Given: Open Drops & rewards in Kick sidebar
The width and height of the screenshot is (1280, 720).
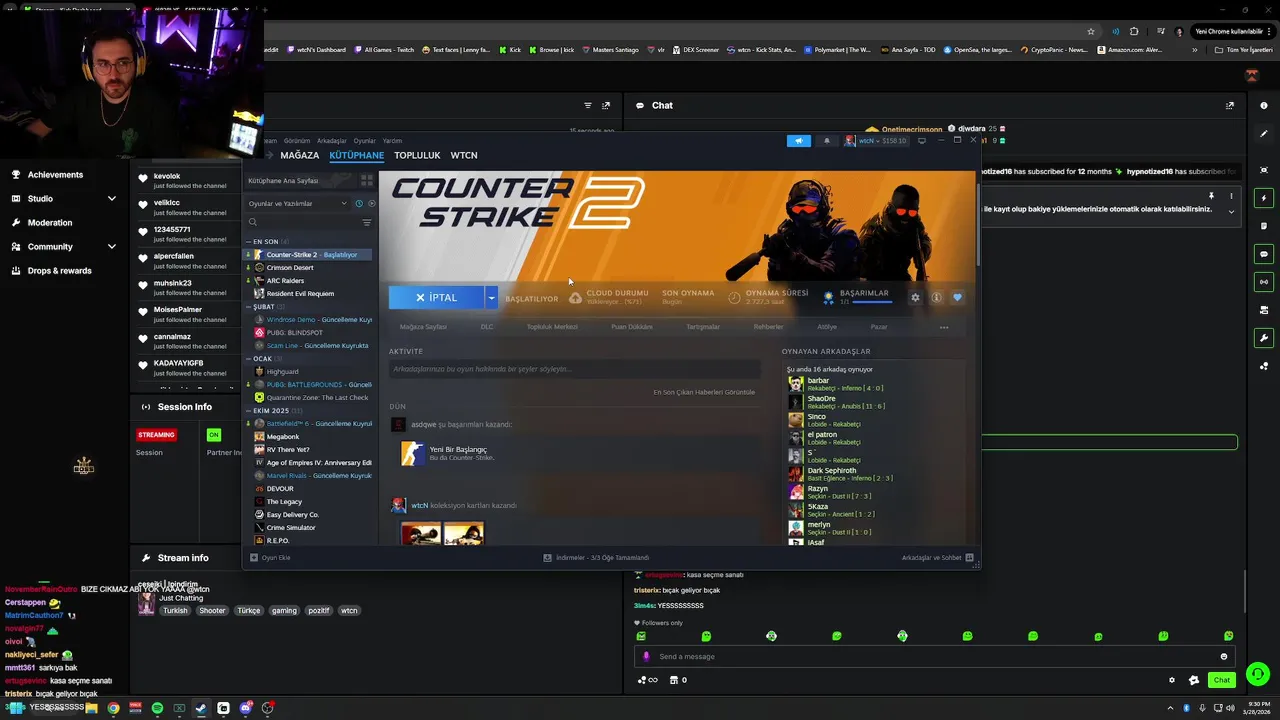Looking at the screenshot, I should 59,271.
